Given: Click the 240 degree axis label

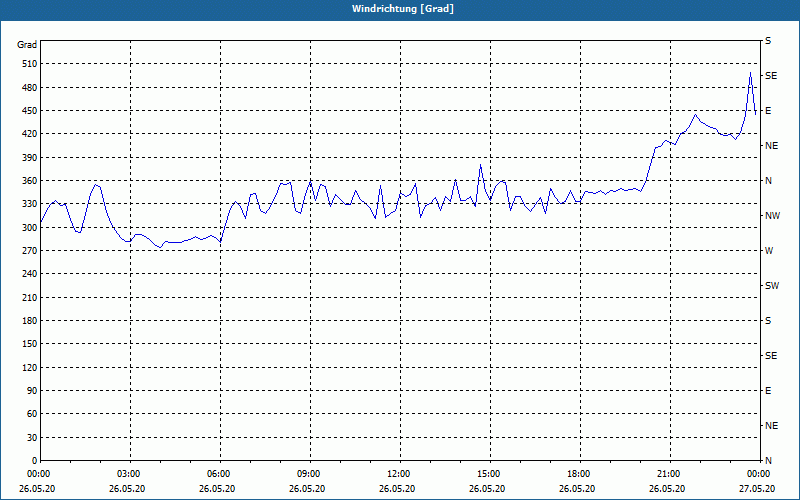Looking at the screenshot, I should tap(30, 274).
